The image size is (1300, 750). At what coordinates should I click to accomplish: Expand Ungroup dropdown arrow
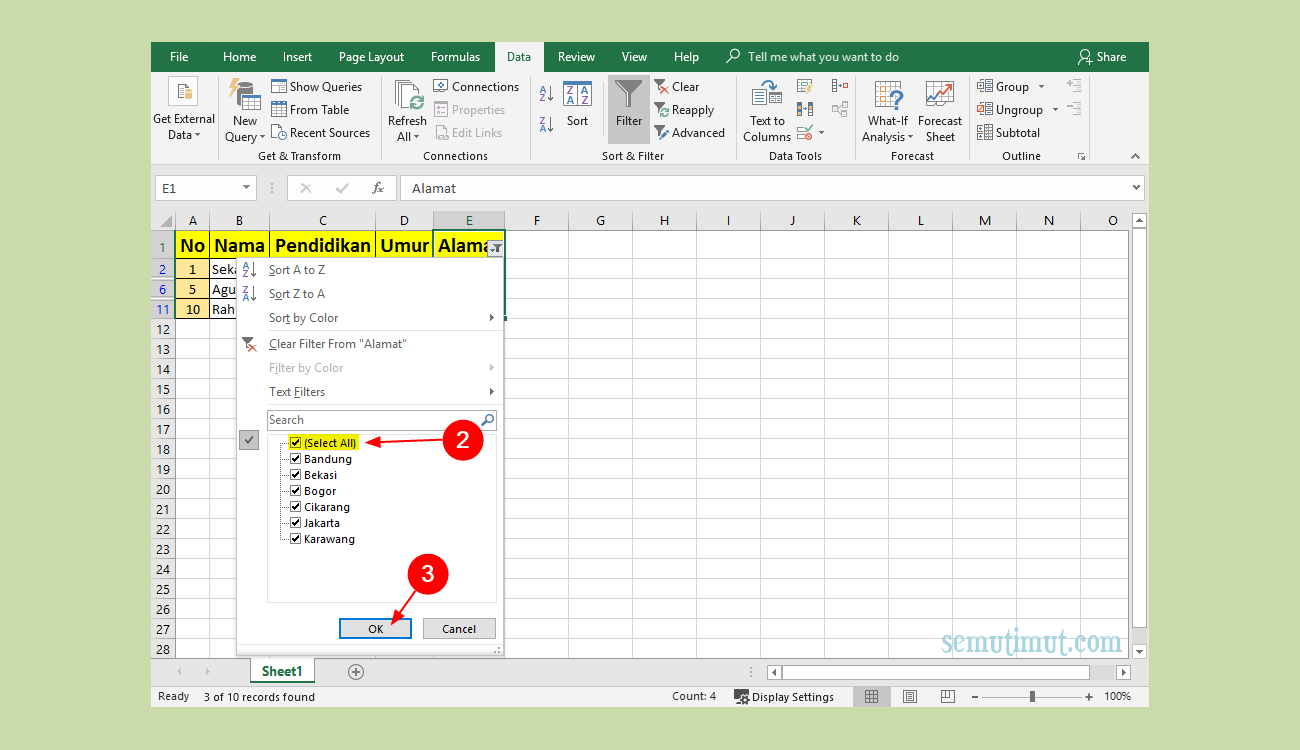[x=1054, y=110]
